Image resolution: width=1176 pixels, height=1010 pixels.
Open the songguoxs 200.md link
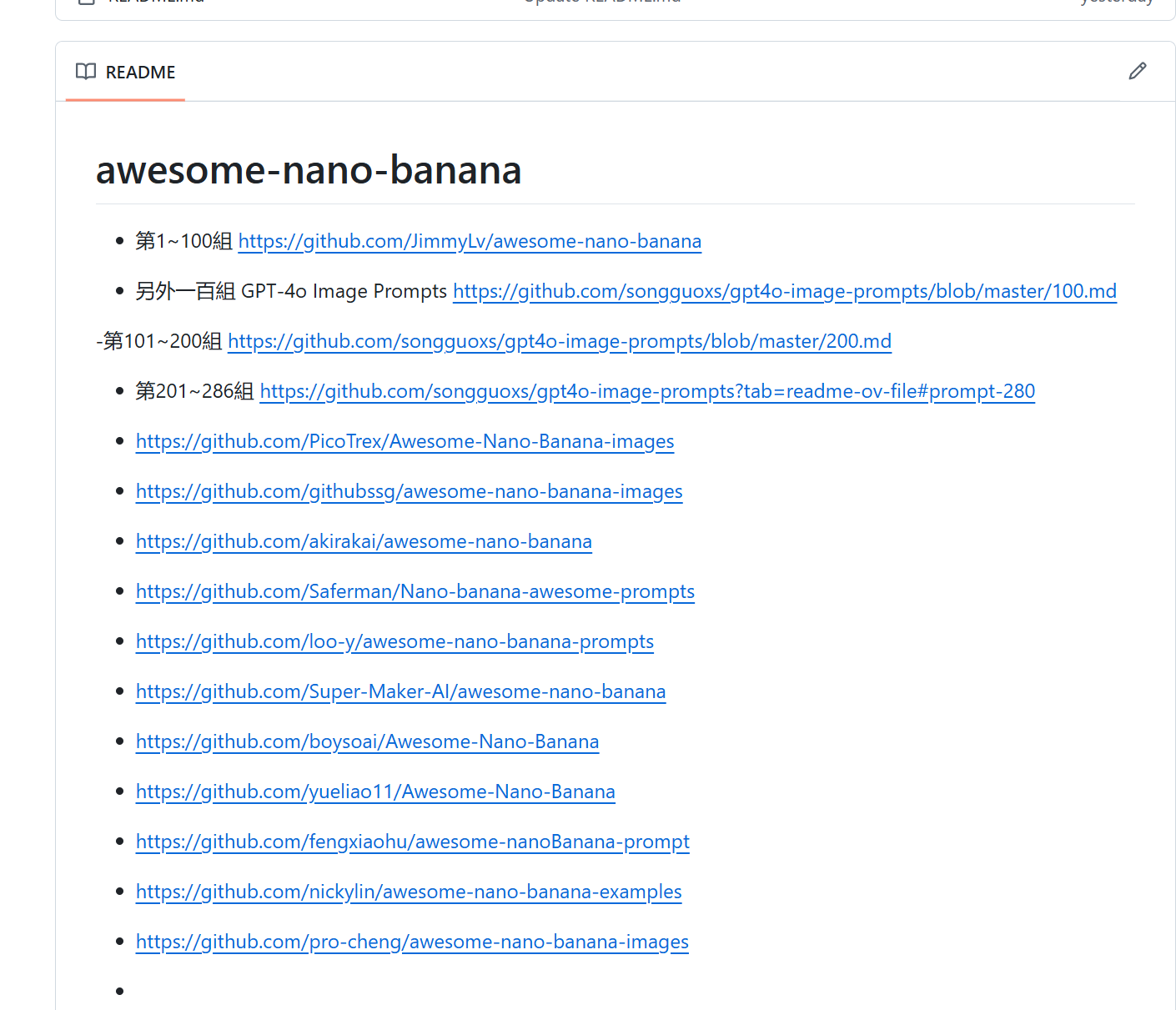click(x=559, y=342)
